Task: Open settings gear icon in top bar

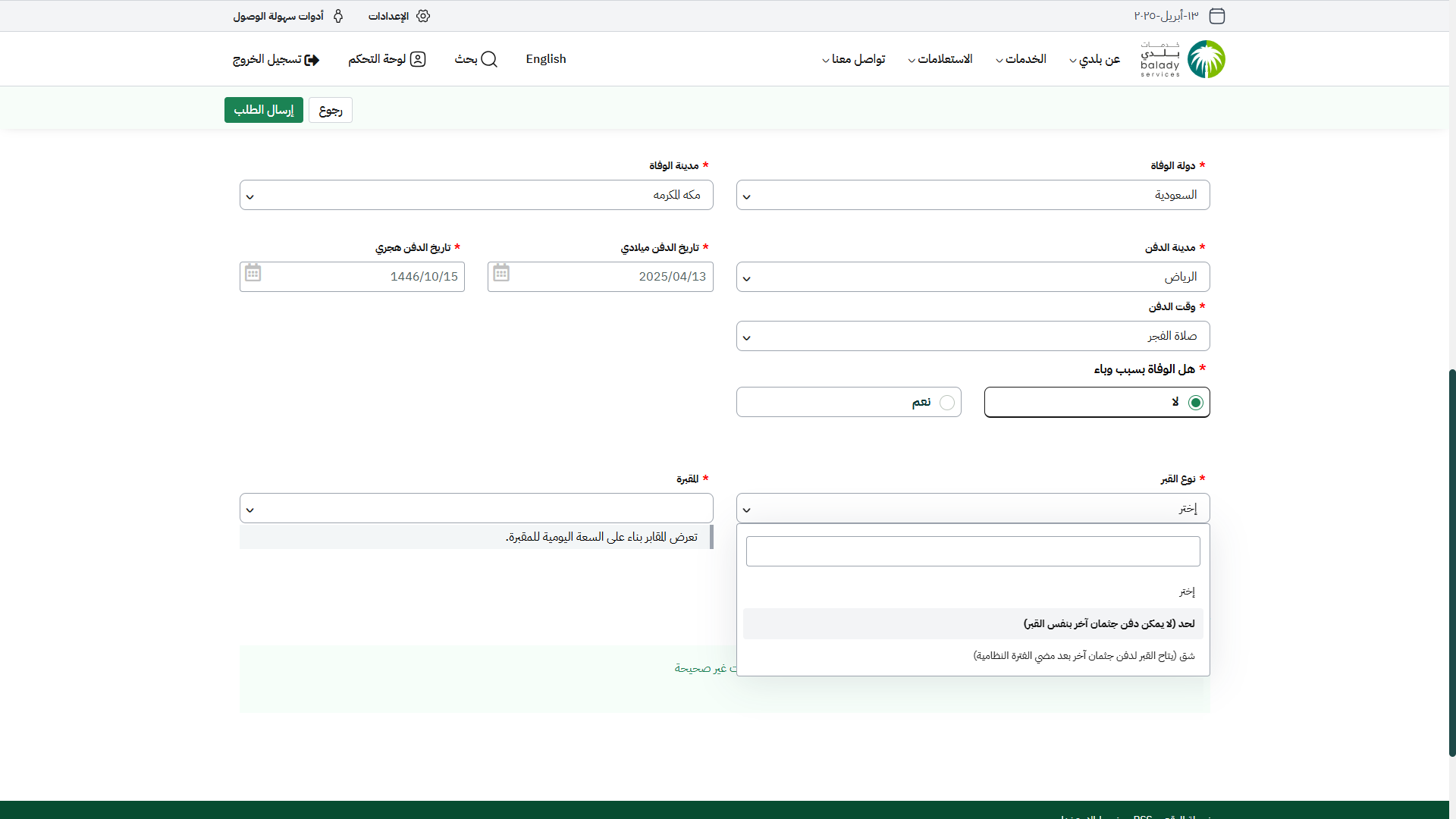Action: pyautogui.click(x=423, y=16)
